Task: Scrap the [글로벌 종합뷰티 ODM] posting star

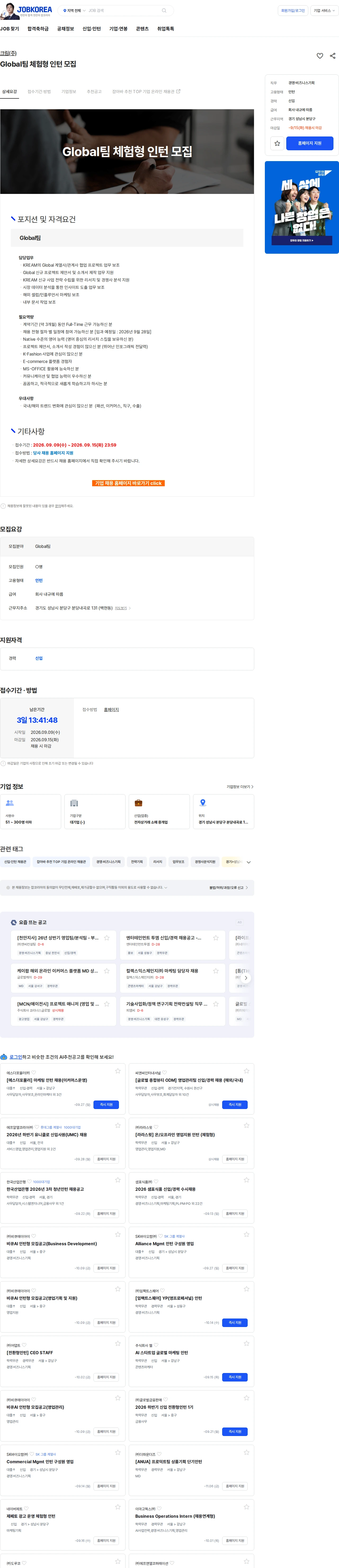Action: click(246, 1070)
